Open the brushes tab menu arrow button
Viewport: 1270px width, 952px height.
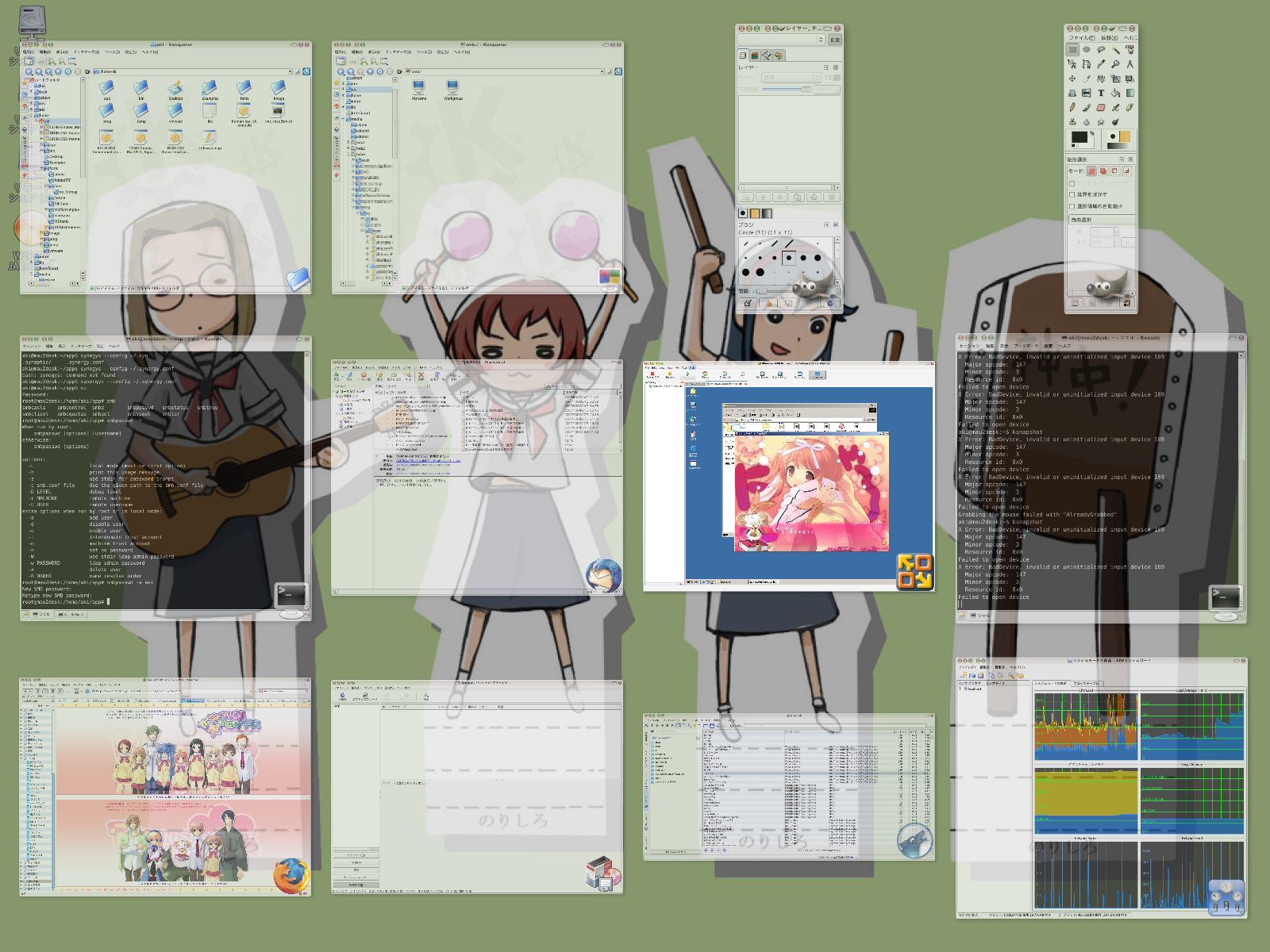point(826,225)
